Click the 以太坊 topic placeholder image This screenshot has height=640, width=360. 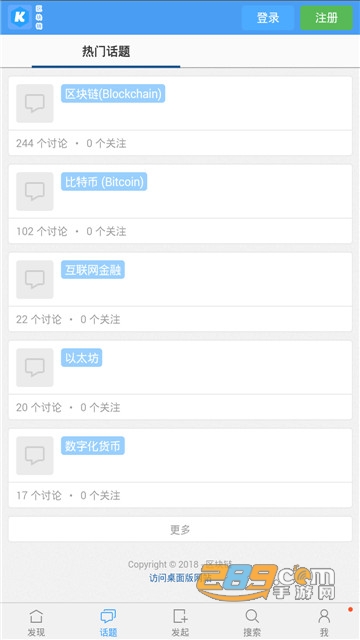click(35, 367)
